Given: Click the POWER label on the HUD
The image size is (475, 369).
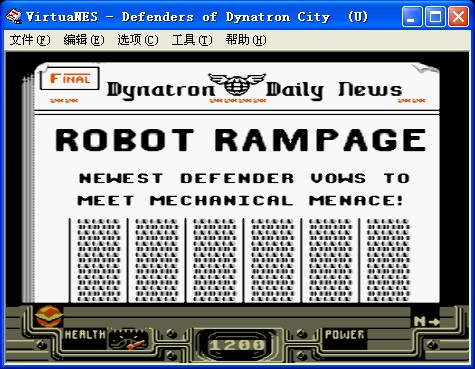Looking at the screenshot, I should pos(345,334).
